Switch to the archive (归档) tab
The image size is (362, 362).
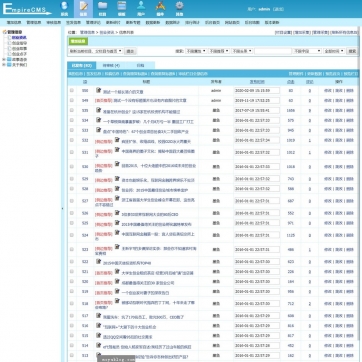click(140, 65)
